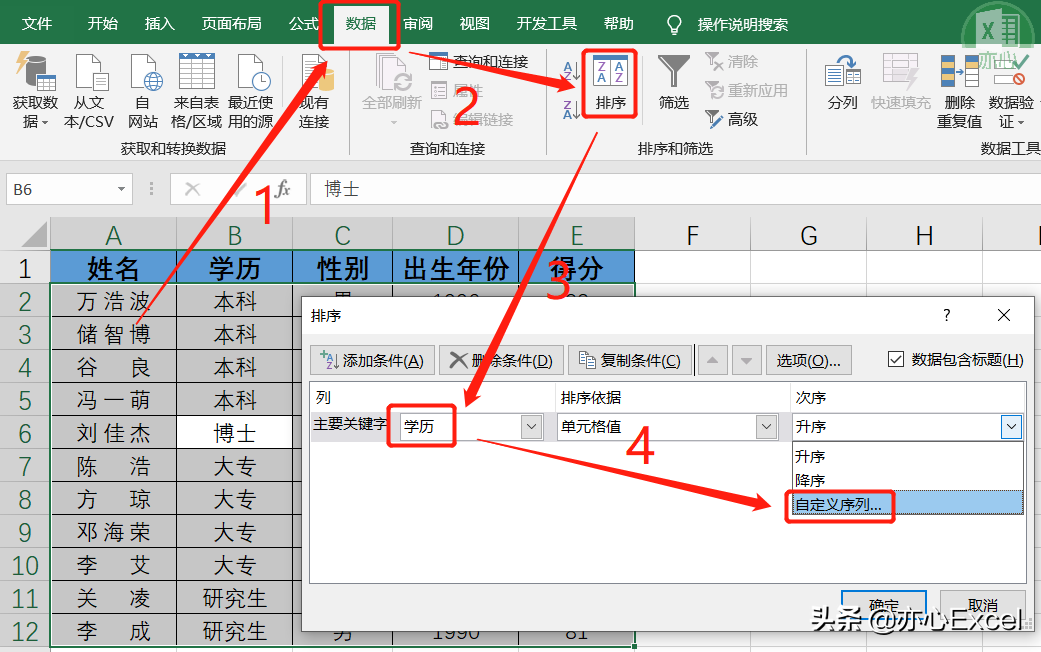Import From Text/CSV (从文本/CSV)
Viewport: 1041px width, 652px height.
(90, 91)
